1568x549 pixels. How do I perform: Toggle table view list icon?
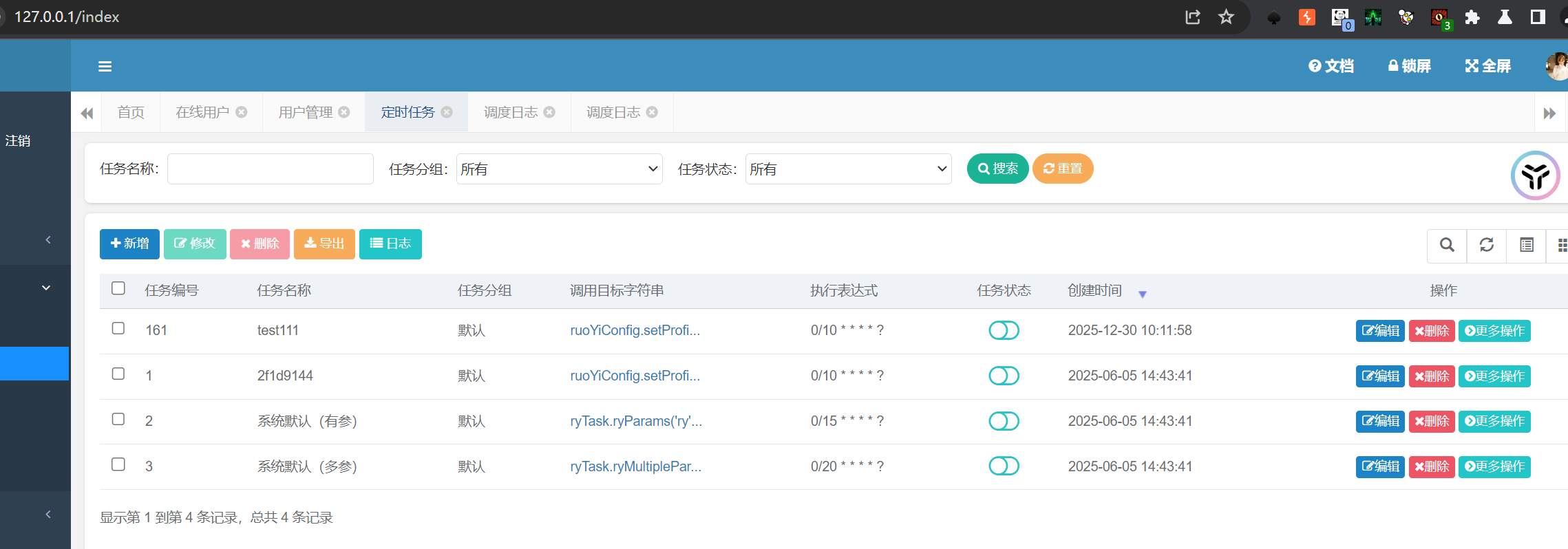[1526, 245]
